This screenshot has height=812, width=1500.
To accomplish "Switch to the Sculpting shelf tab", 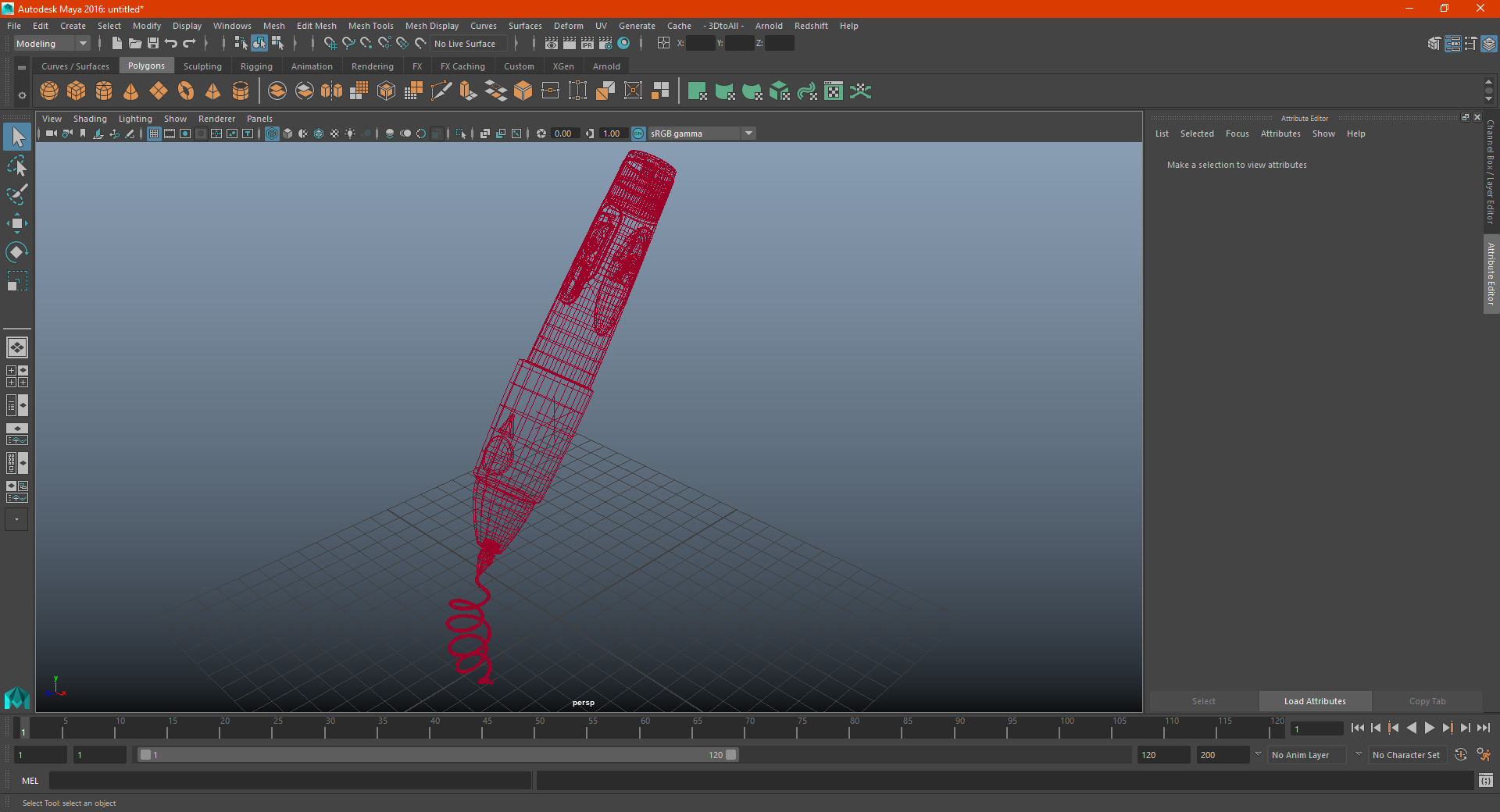I will (x=202, y=66).
